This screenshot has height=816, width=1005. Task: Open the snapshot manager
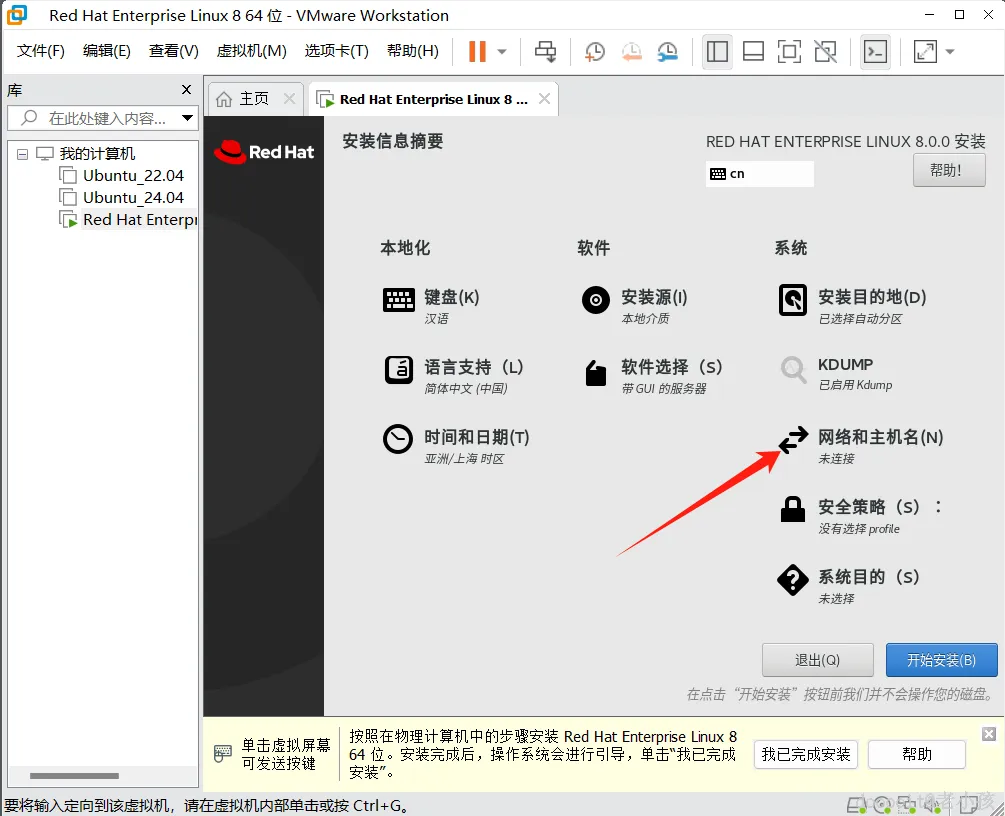pos(667,50)
